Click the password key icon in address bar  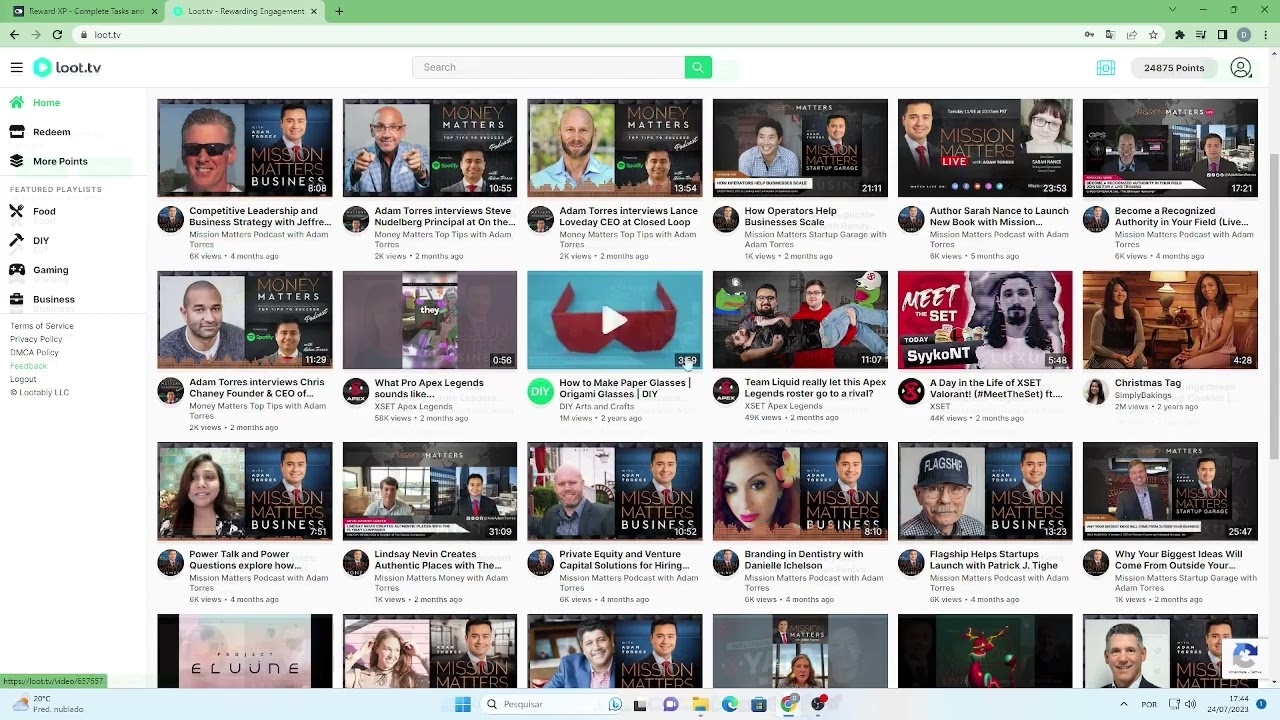click(1089, 34)
